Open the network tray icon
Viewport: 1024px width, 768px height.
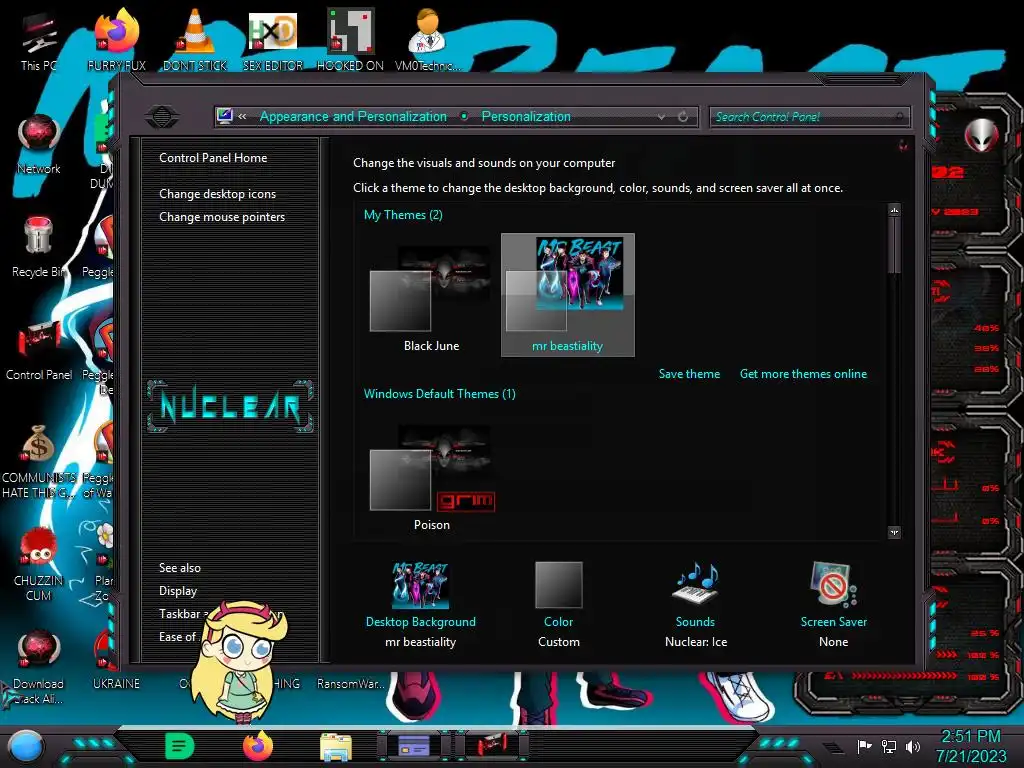pos(889,746)
